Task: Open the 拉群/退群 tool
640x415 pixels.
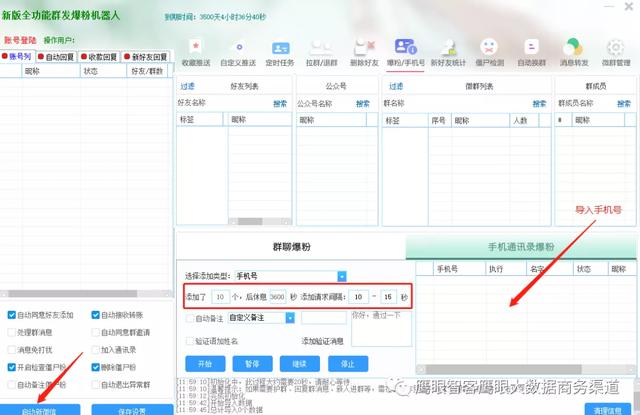Action: [x=322, y=53]
